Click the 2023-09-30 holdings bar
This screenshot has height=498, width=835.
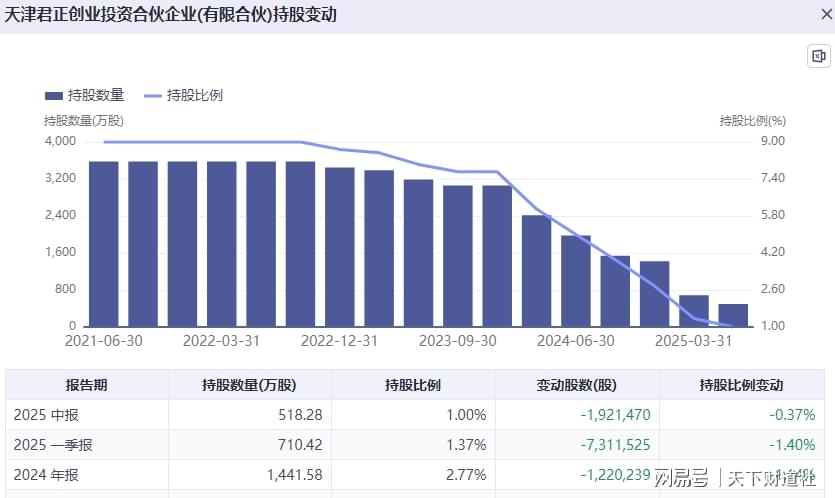tap(458, 256)
